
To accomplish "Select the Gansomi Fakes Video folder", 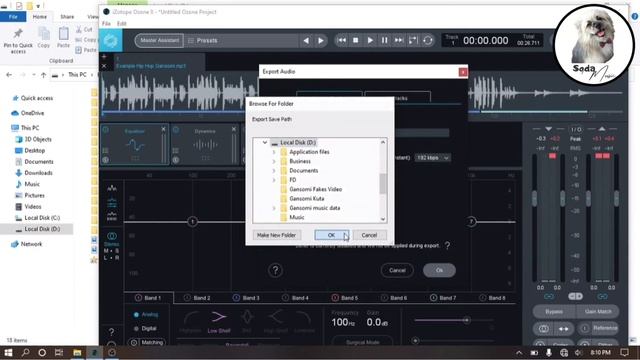I will pyautogui.click(x=316, y=189).
